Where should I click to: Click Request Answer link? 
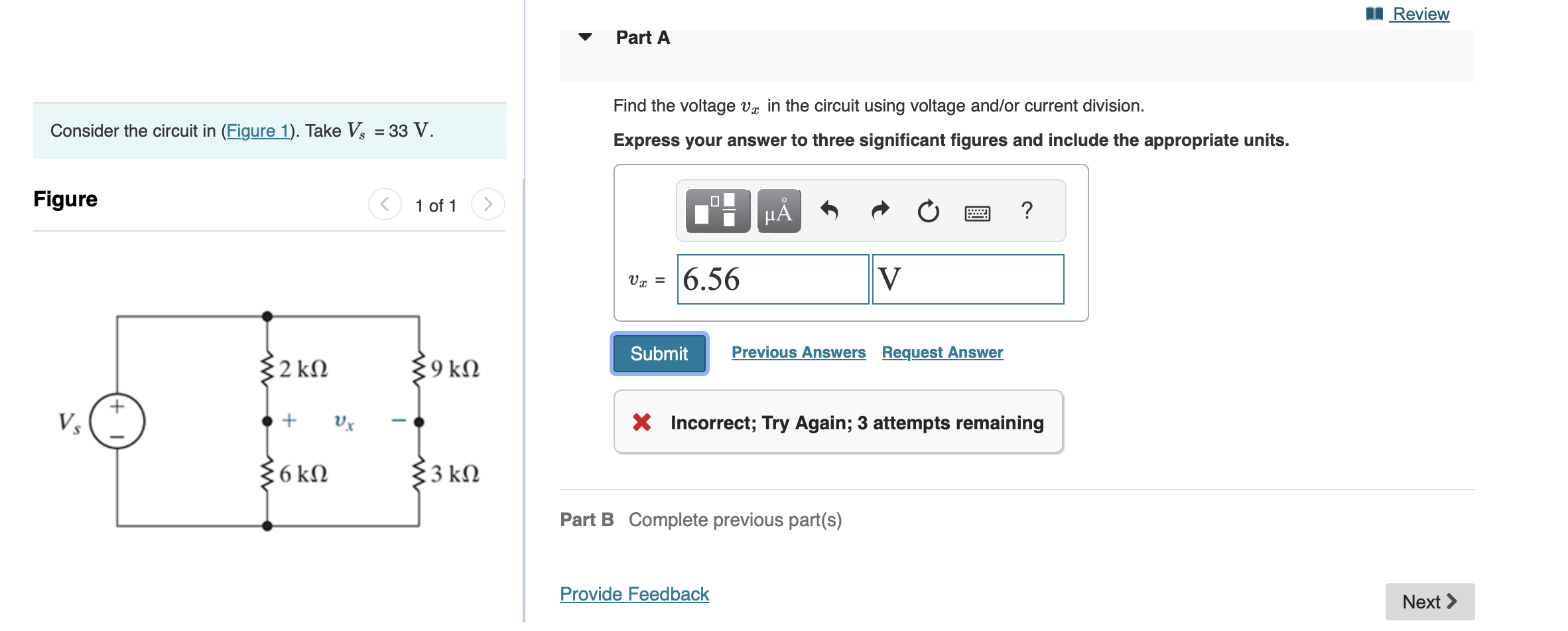943,352
